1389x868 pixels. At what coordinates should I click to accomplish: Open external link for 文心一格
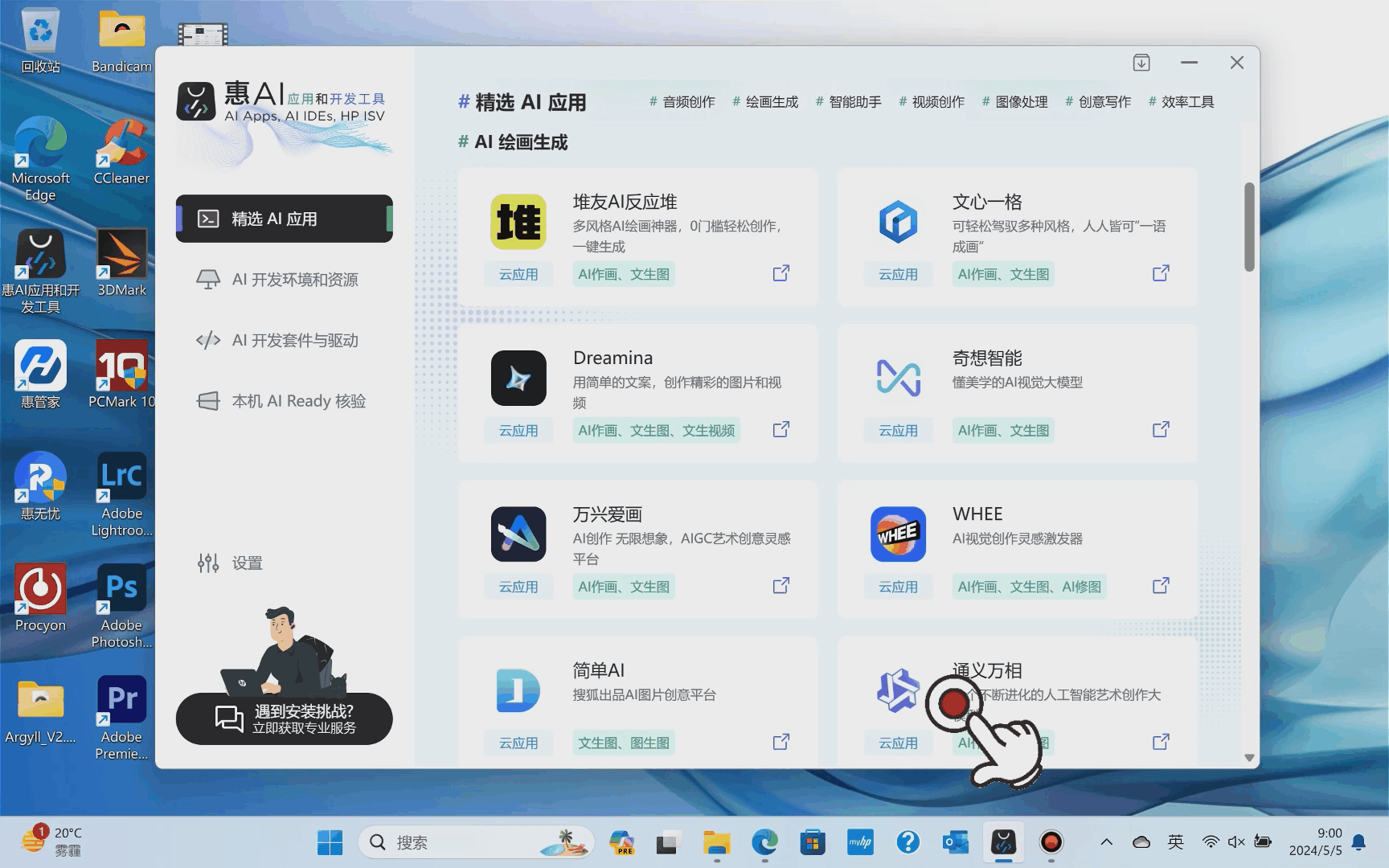1161,273
